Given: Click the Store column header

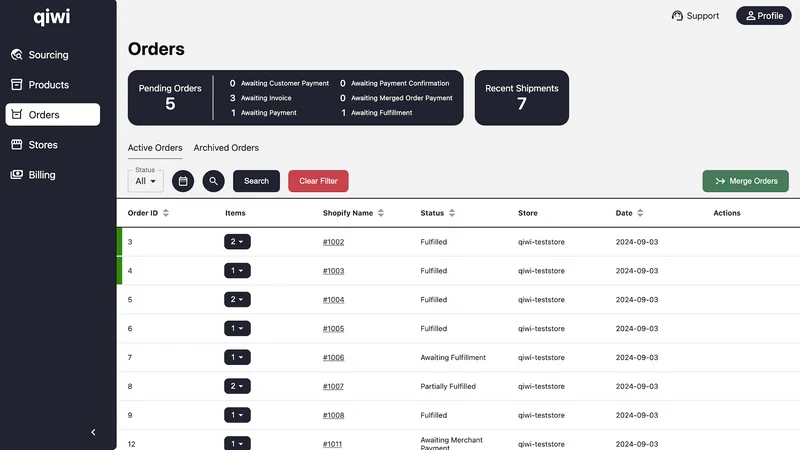Looking at the screenshot, I should (x=528, y=213).
